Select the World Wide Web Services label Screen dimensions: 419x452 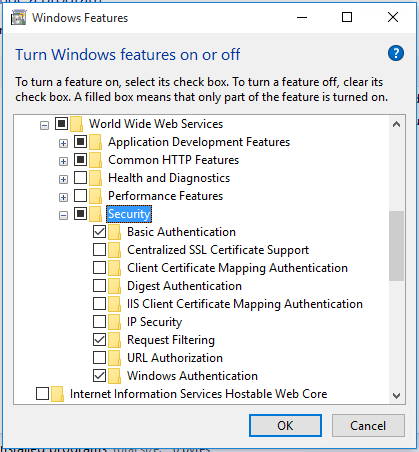[x=156, y=124]
